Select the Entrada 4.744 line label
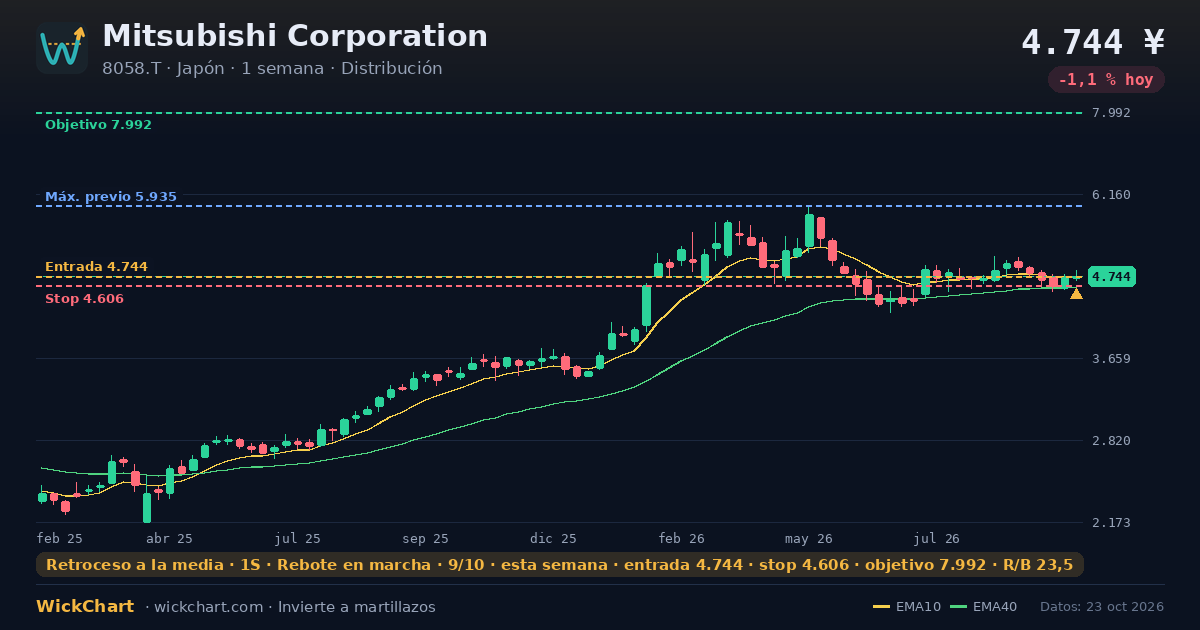 96,267
